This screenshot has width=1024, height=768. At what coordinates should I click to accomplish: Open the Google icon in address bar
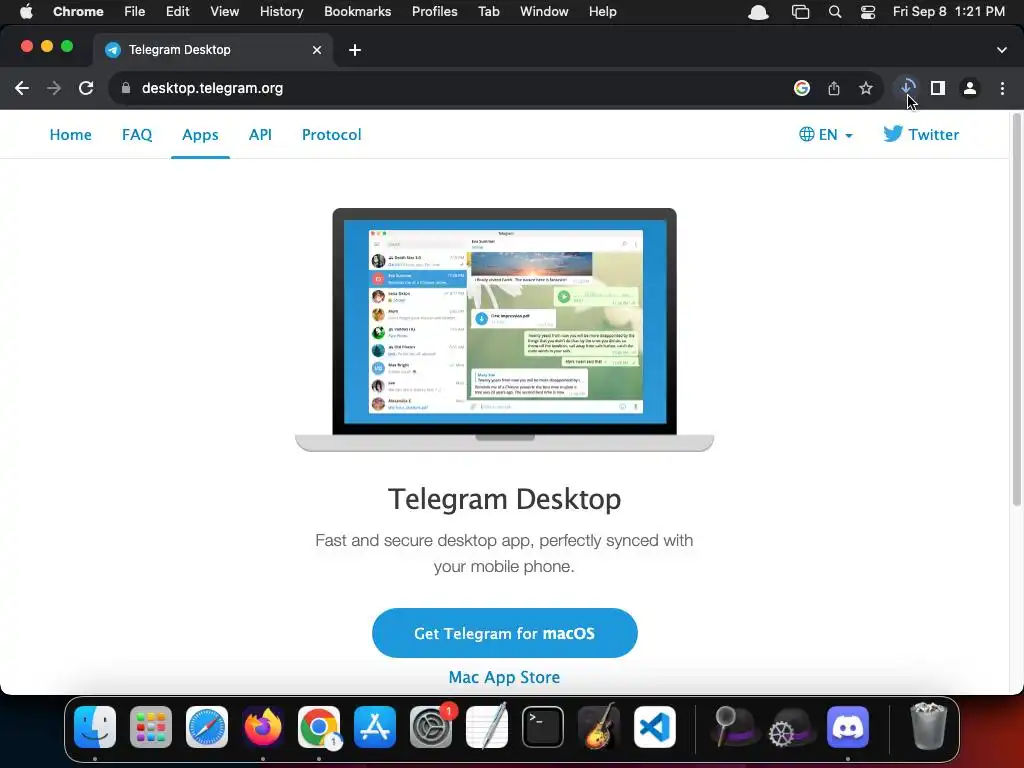coord(802,88)
